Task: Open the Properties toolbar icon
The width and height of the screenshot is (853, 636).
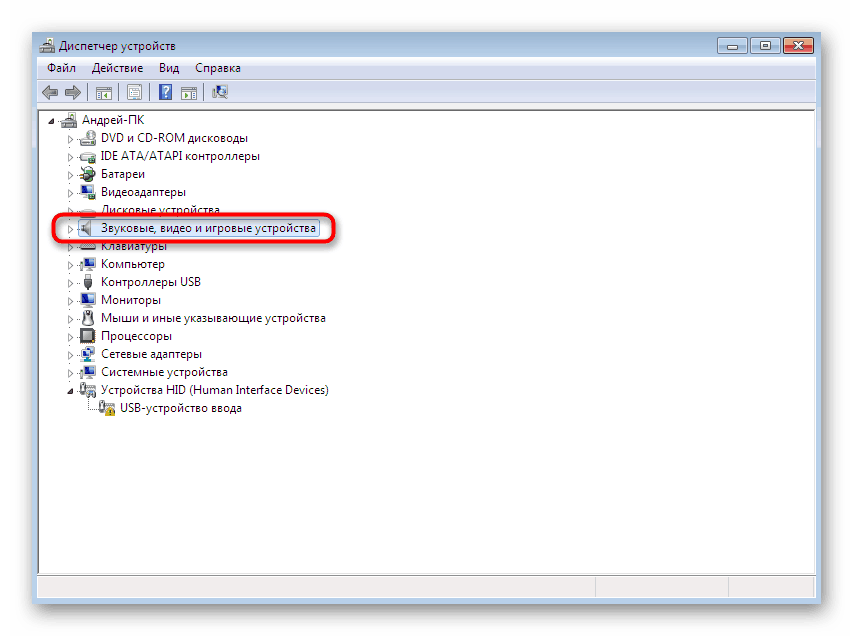Action: pos(134,92)
